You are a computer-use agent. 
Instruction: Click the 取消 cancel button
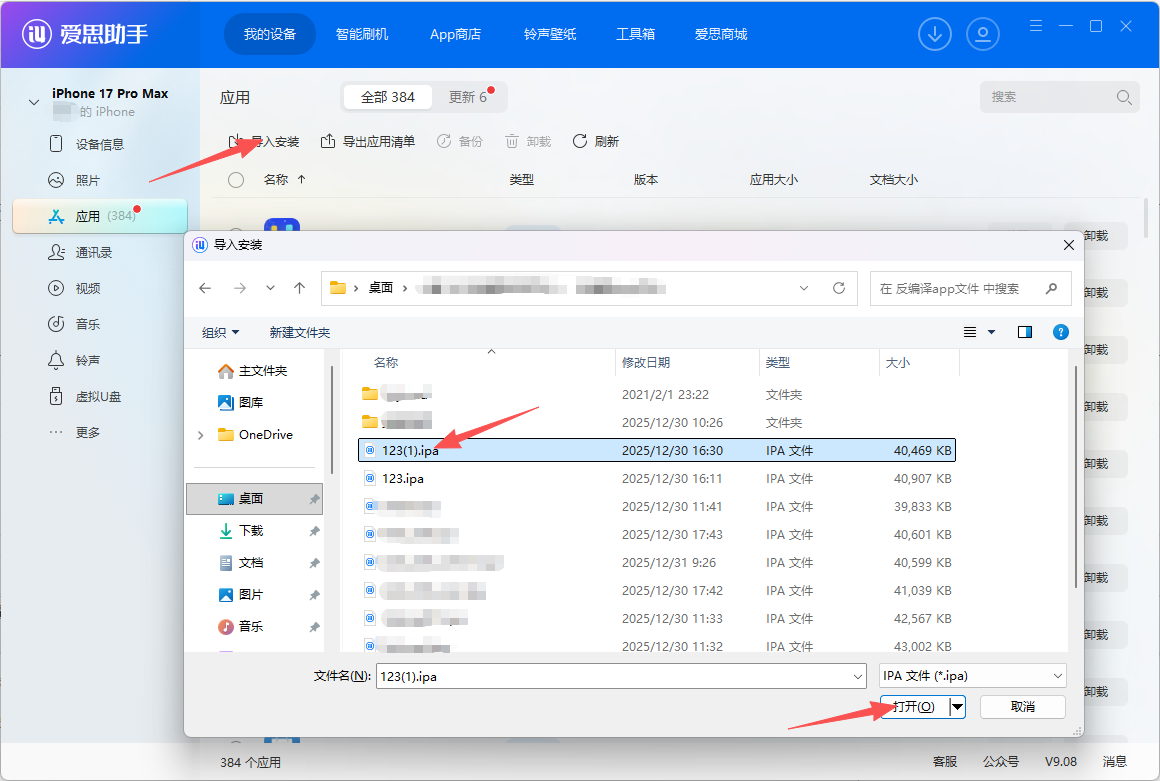pos(1022,707)
